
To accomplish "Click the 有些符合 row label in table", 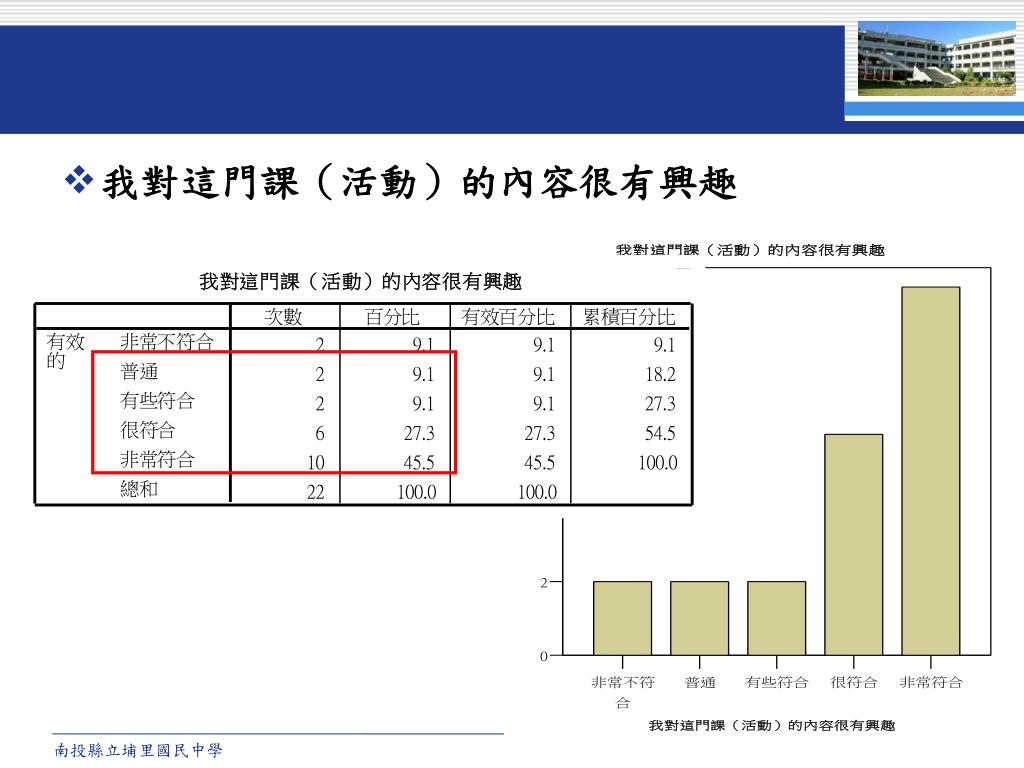I will 157,401.
